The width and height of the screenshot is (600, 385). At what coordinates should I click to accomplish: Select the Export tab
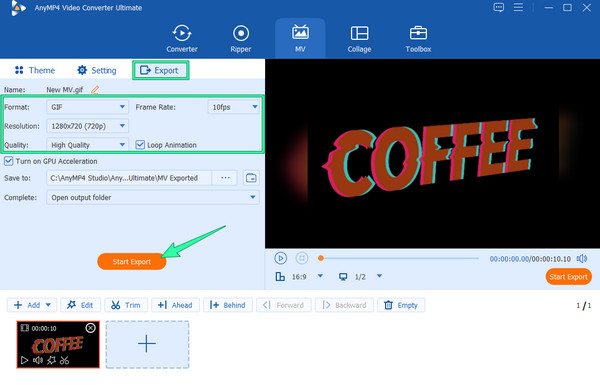click(x=160, y=70)
